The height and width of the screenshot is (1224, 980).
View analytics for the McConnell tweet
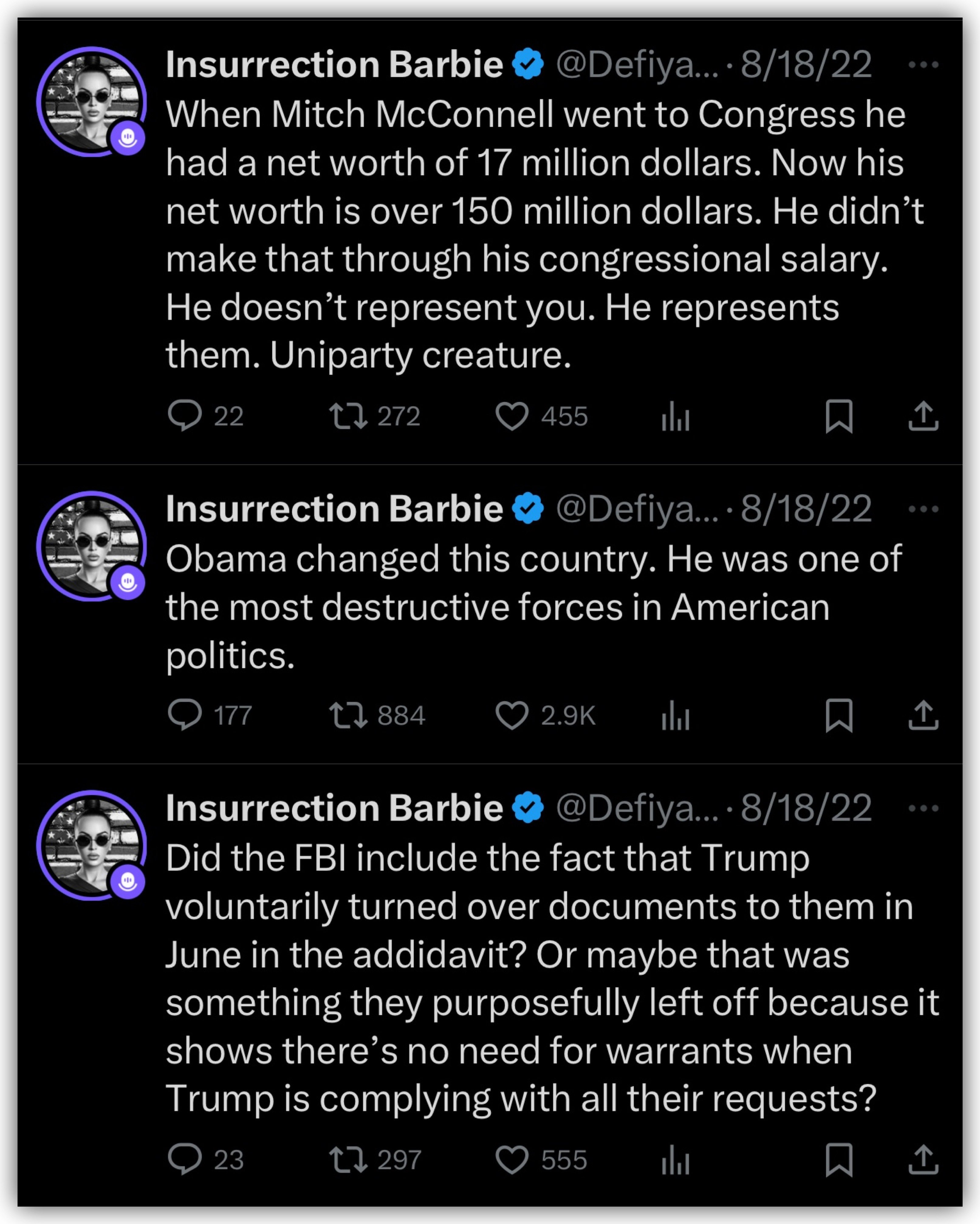coord(675,416)
